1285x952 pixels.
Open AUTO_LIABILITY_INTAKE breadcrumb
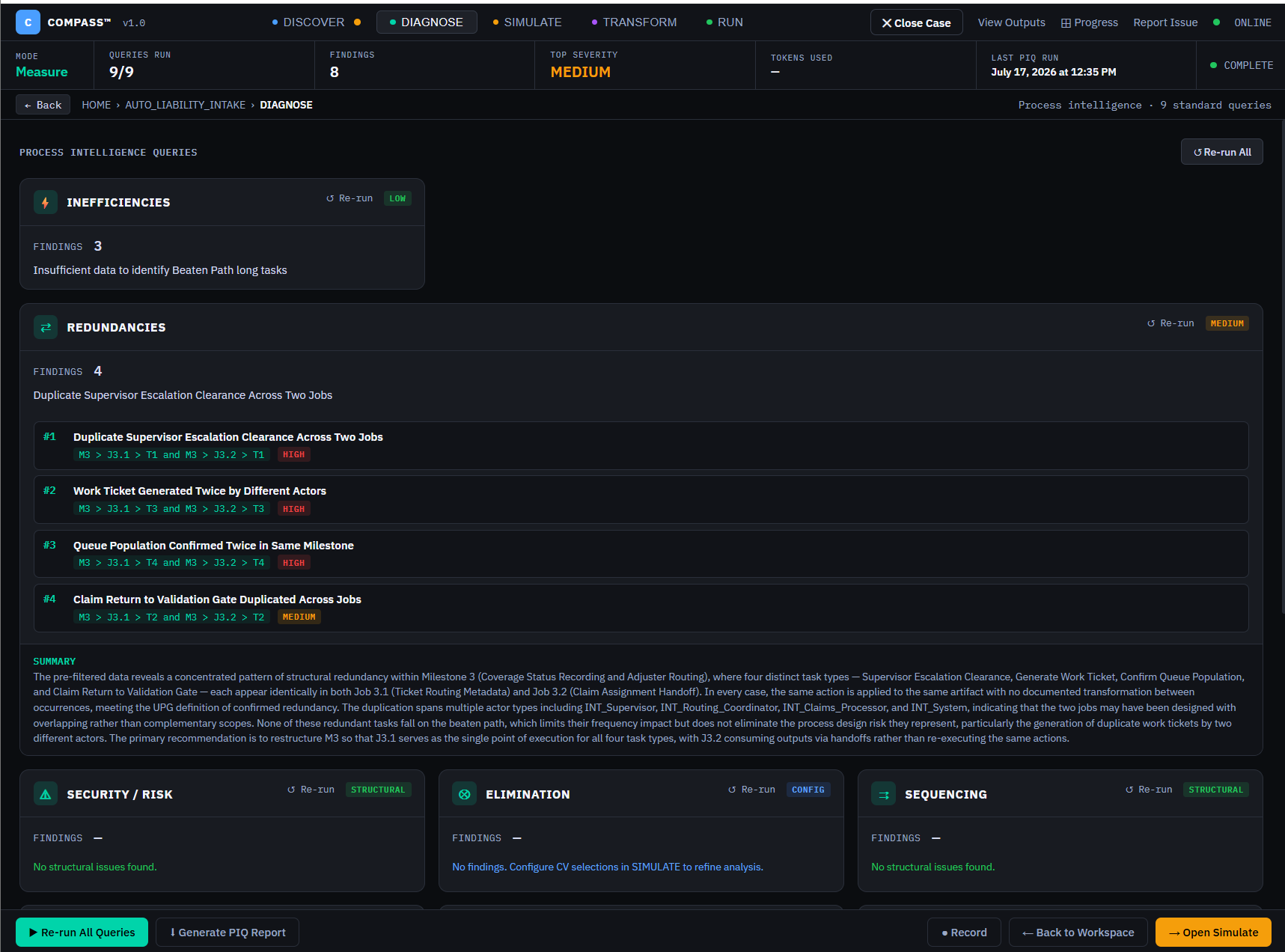point(185,105)
